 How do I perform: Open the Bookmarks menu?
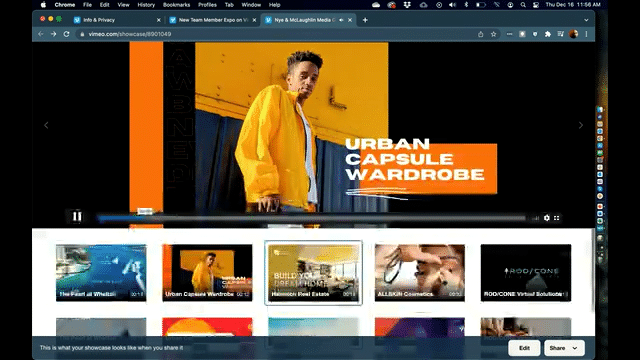pos(176,5)
